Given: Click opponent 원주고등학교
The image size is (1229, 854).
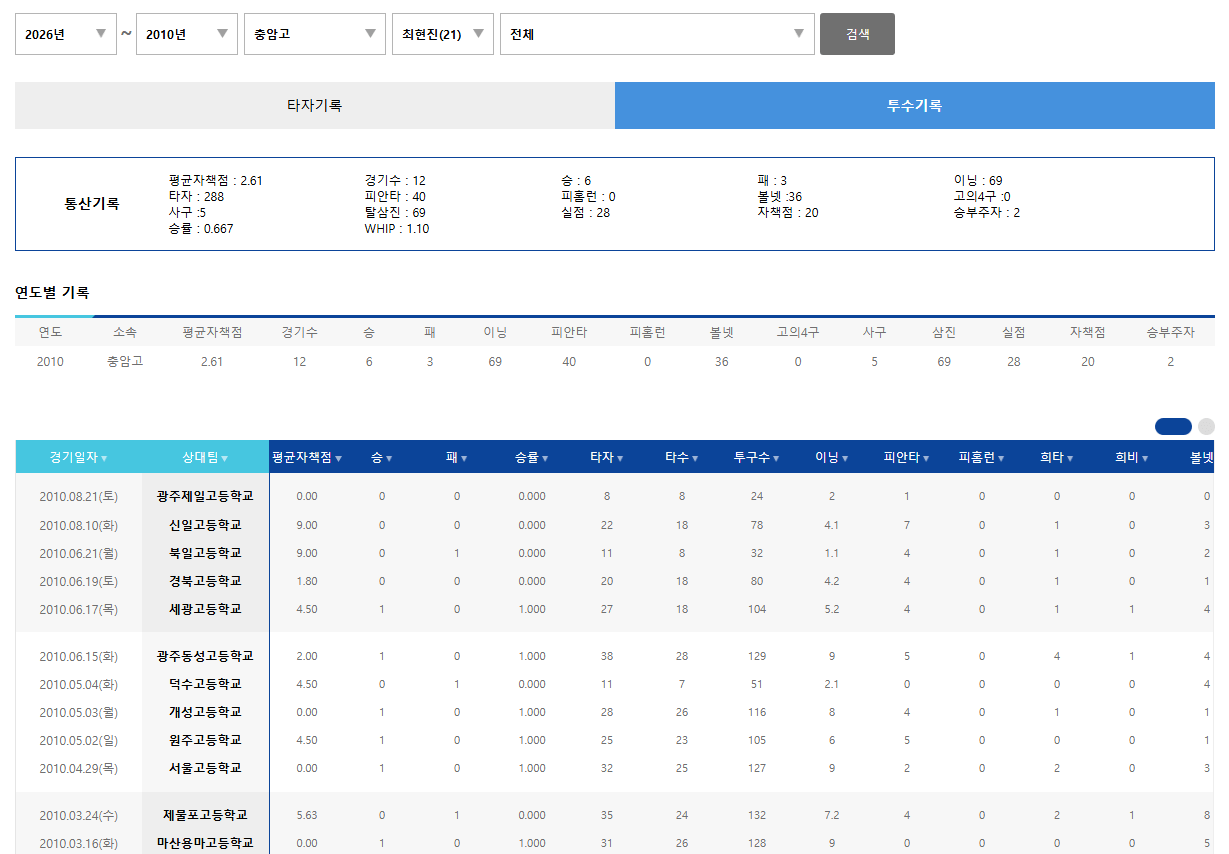Looking at the screenshot, I should point(205,740).
